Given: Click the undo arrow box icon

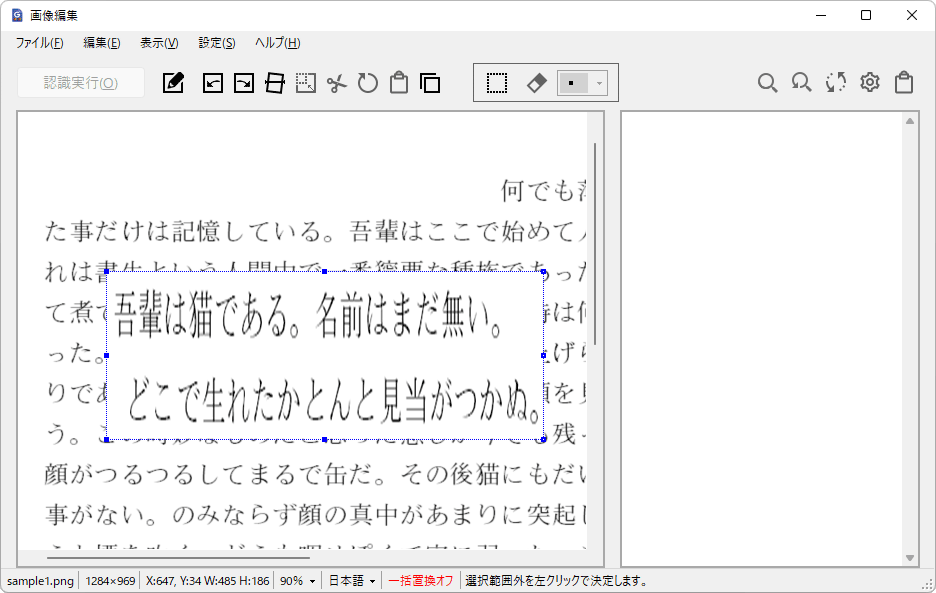Looking at the screenshot, I should click(x=213, y=82).
